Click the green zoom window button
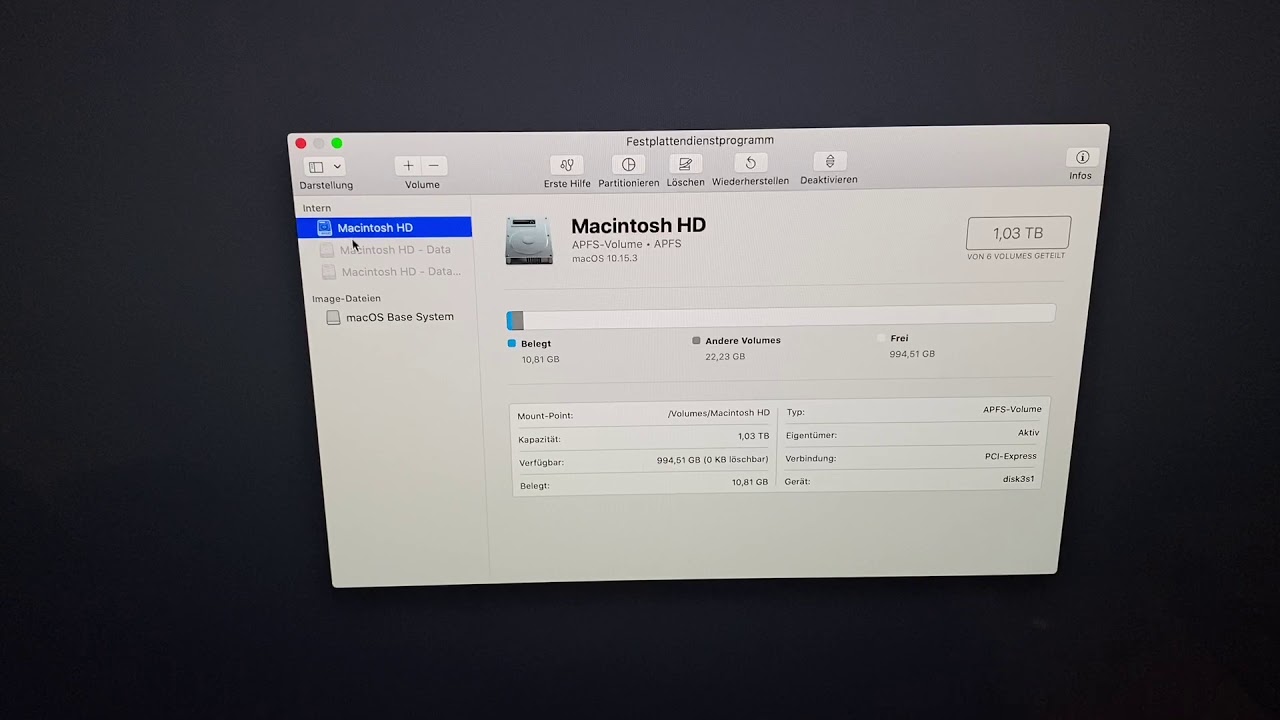Image resolution: width=1280 pixels, height=720 pixels. 337,143
